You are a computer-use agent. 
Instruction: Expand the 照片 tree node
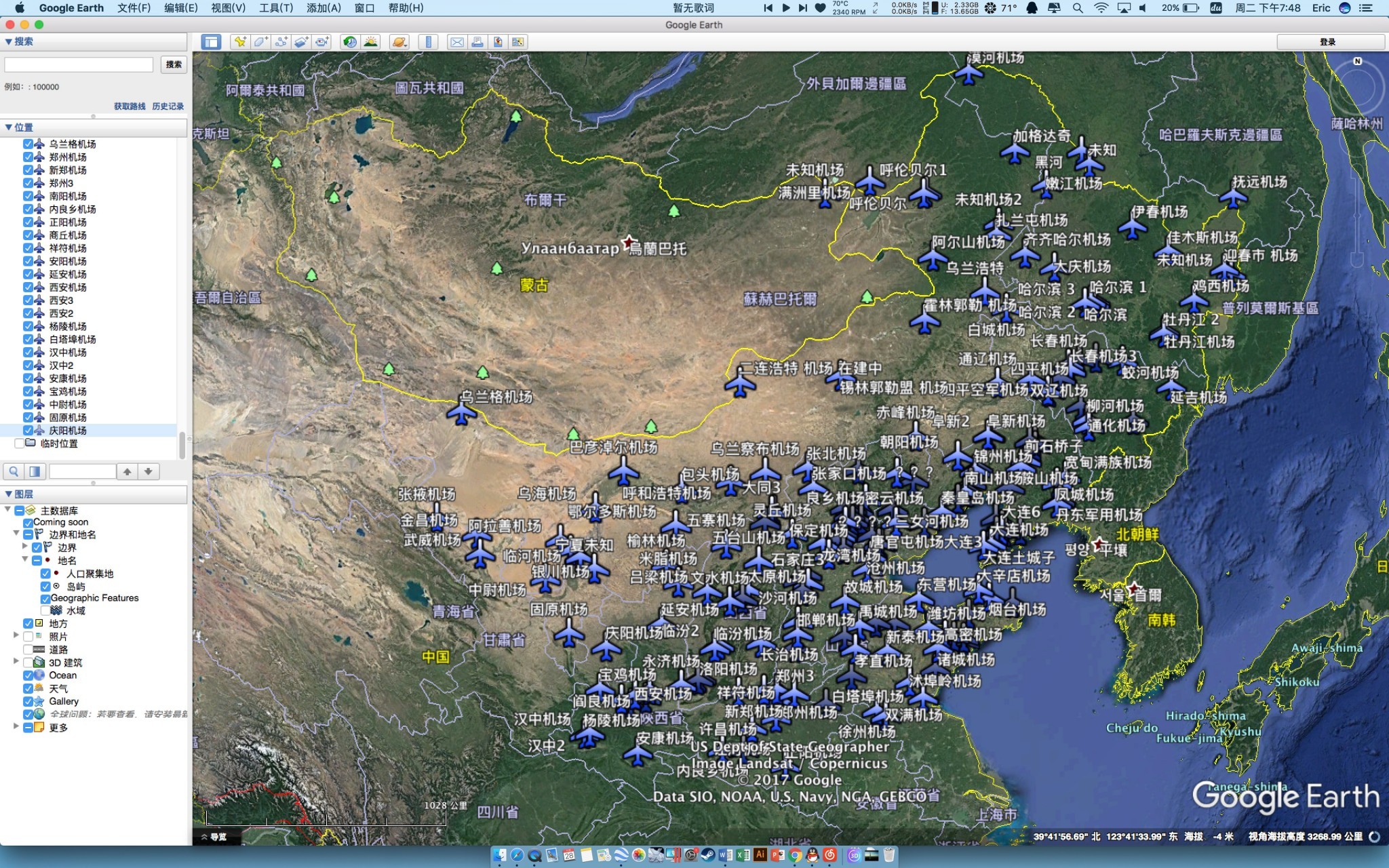pos(16,635)
